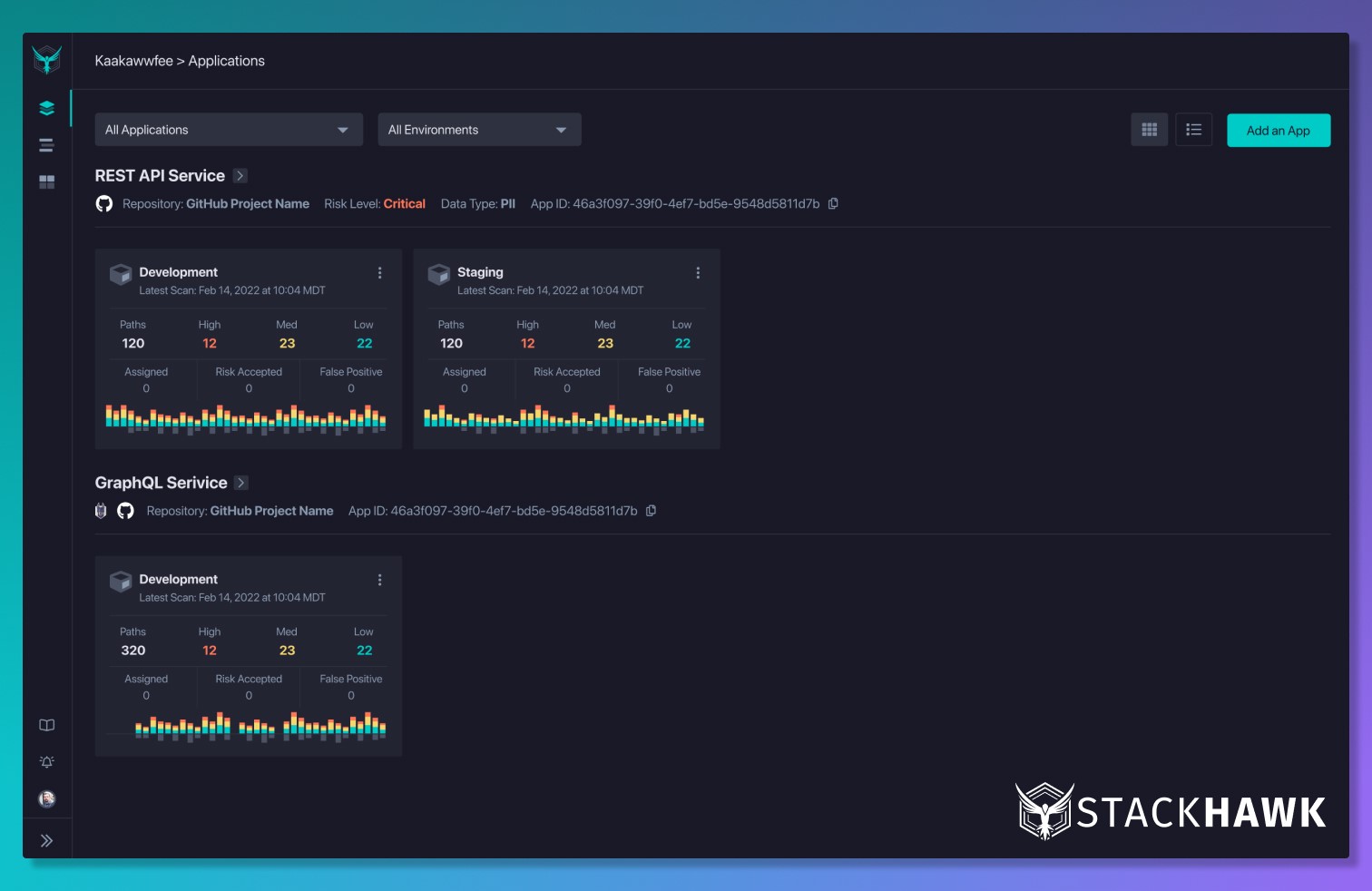
Task: Open the Staging card options menu
Action: coord(698,273)
